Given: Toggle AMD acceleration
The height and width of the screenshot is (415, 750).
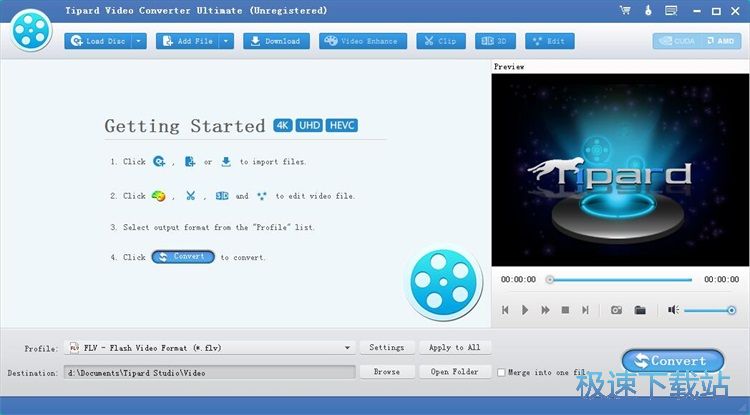Looking at the screenshot, I should (x=720, y=41).
